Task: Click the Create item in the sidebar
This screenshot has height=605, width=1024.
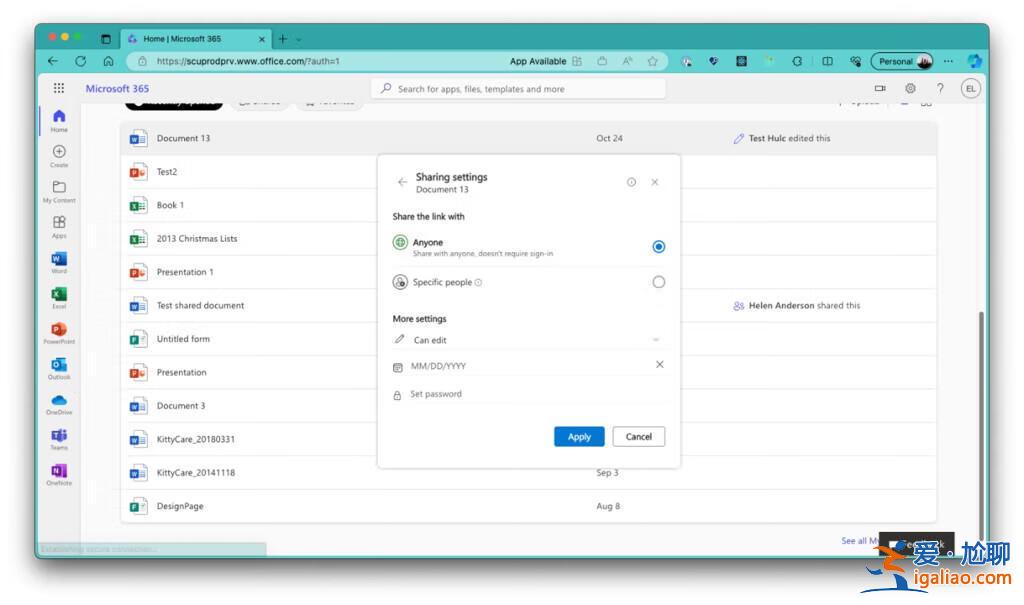Action: 59,155
